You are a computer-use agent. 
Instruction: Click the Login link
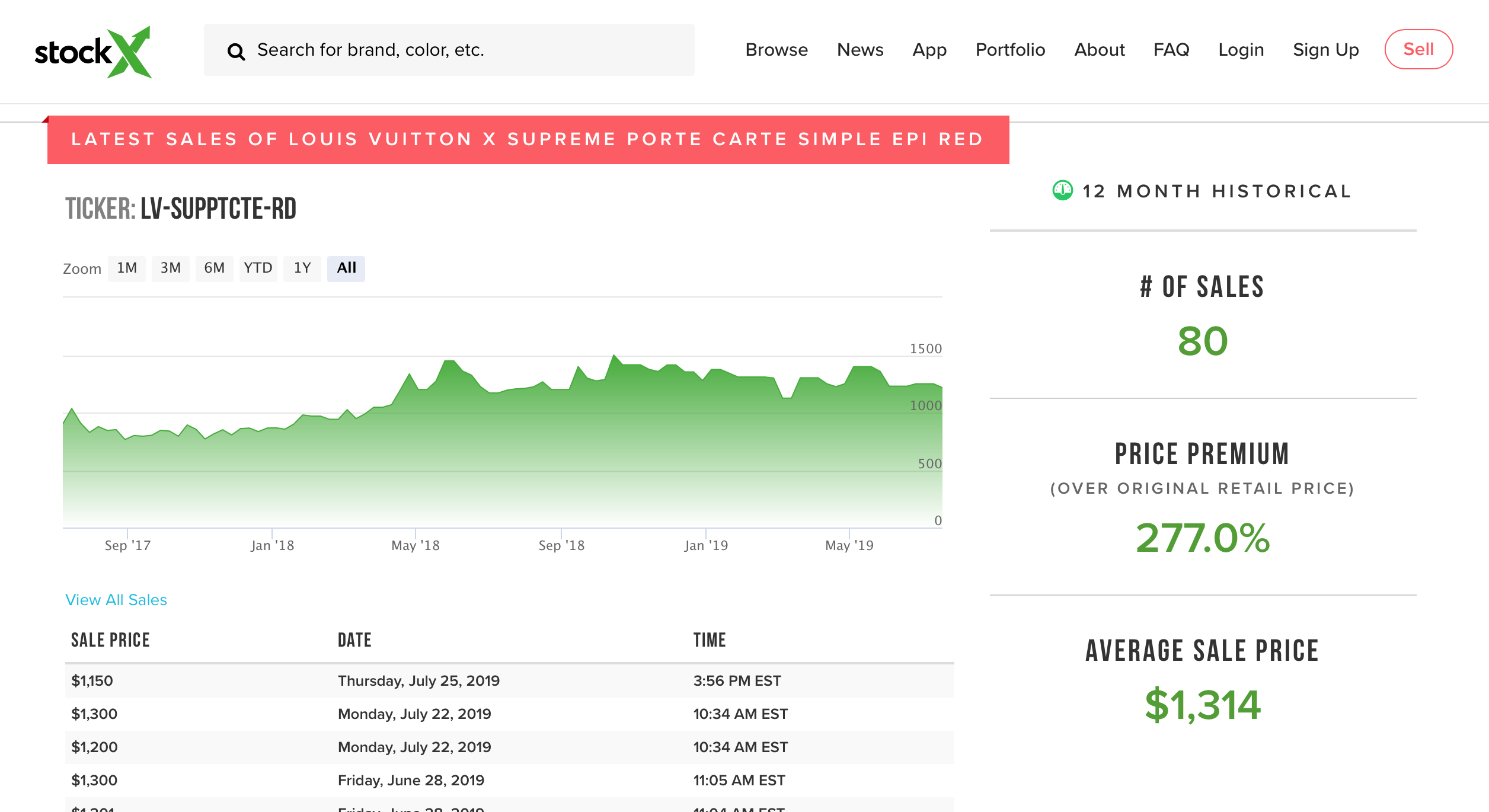(1241, 50)
